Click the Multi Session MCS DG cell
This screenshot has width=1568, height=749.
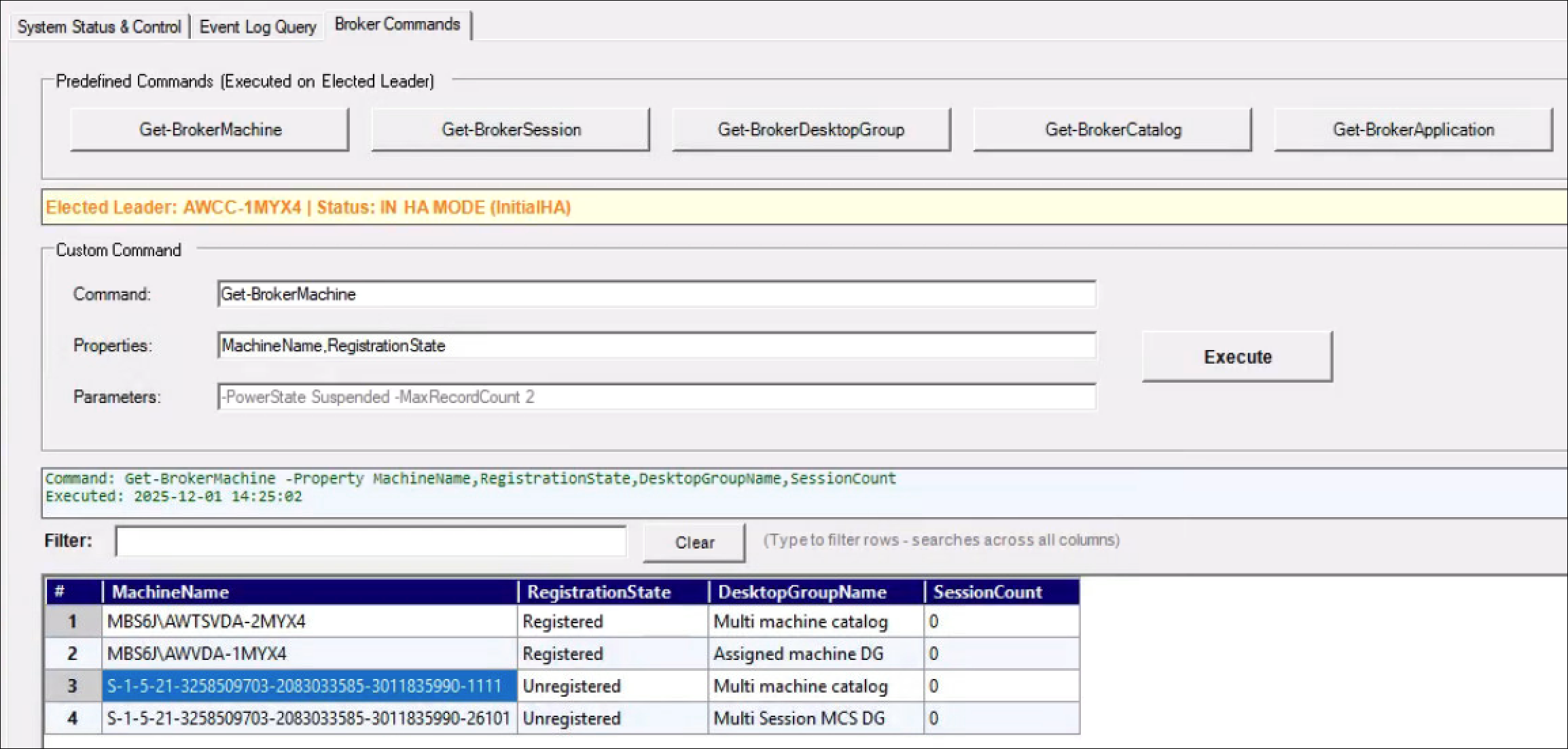pyautogui.click(x=816, y=718)
